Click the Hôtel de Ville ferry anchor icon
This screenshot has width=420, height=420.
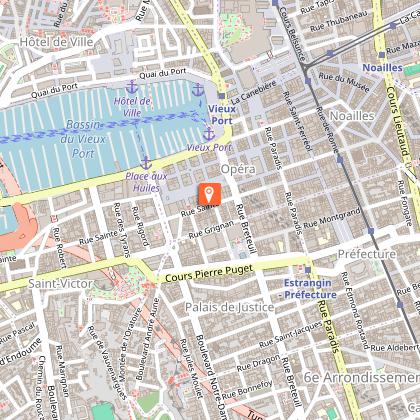pyautogui.click(x=132, y=87)
